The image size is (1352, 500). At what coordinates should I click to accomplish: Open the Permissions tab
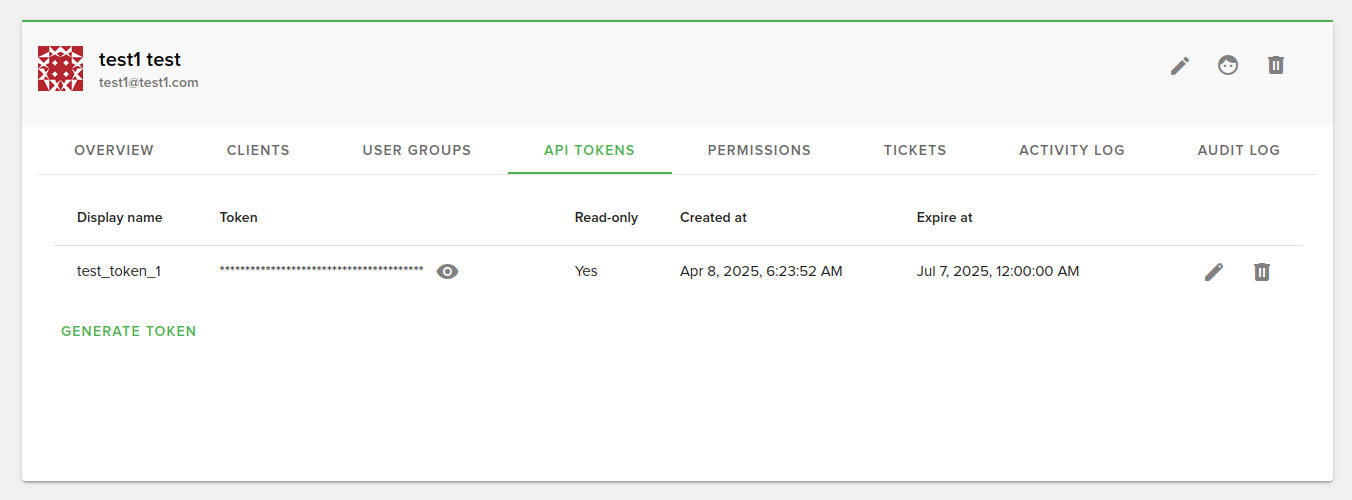[x=759, y=150]
